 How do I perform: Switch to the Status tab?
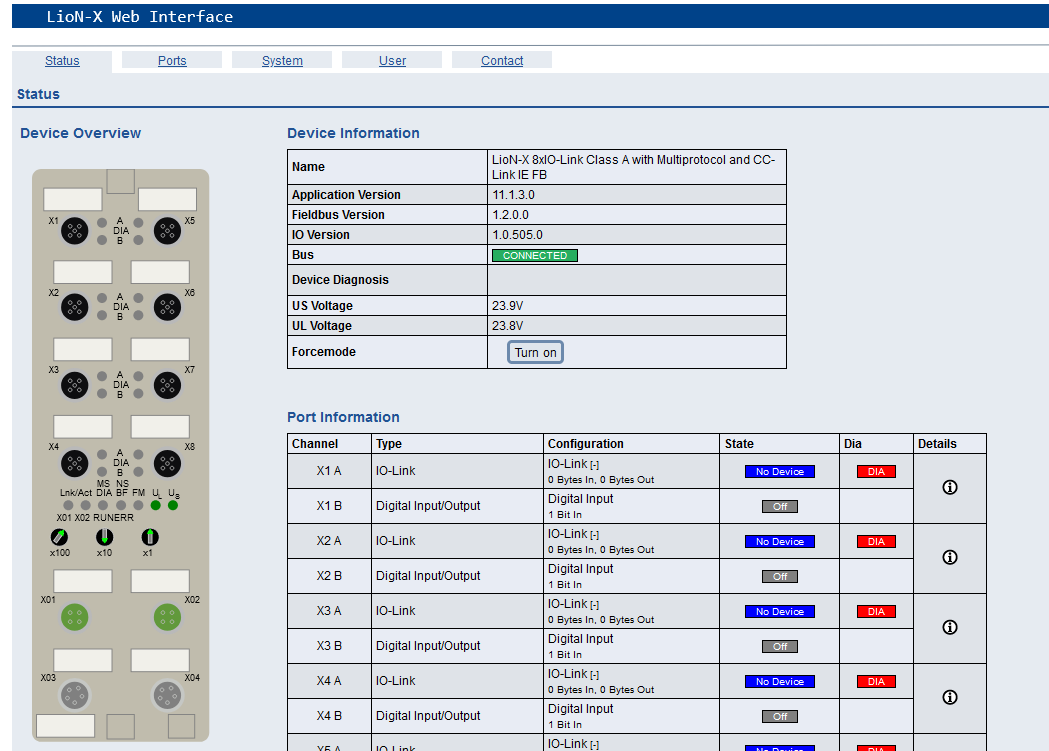click(62, 61)
